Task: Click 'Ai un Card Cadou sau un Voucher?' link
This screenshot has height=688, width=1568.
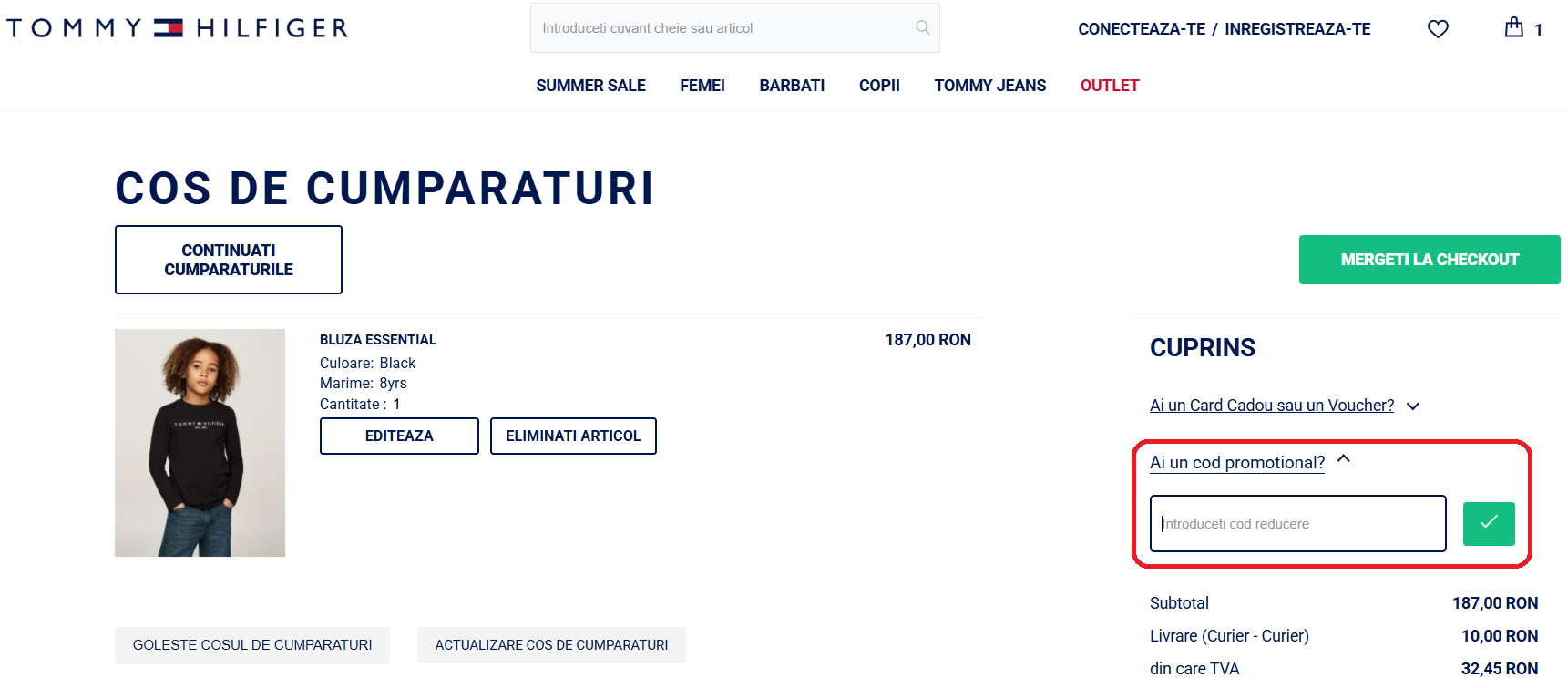Action: (x=1271, y=406)
